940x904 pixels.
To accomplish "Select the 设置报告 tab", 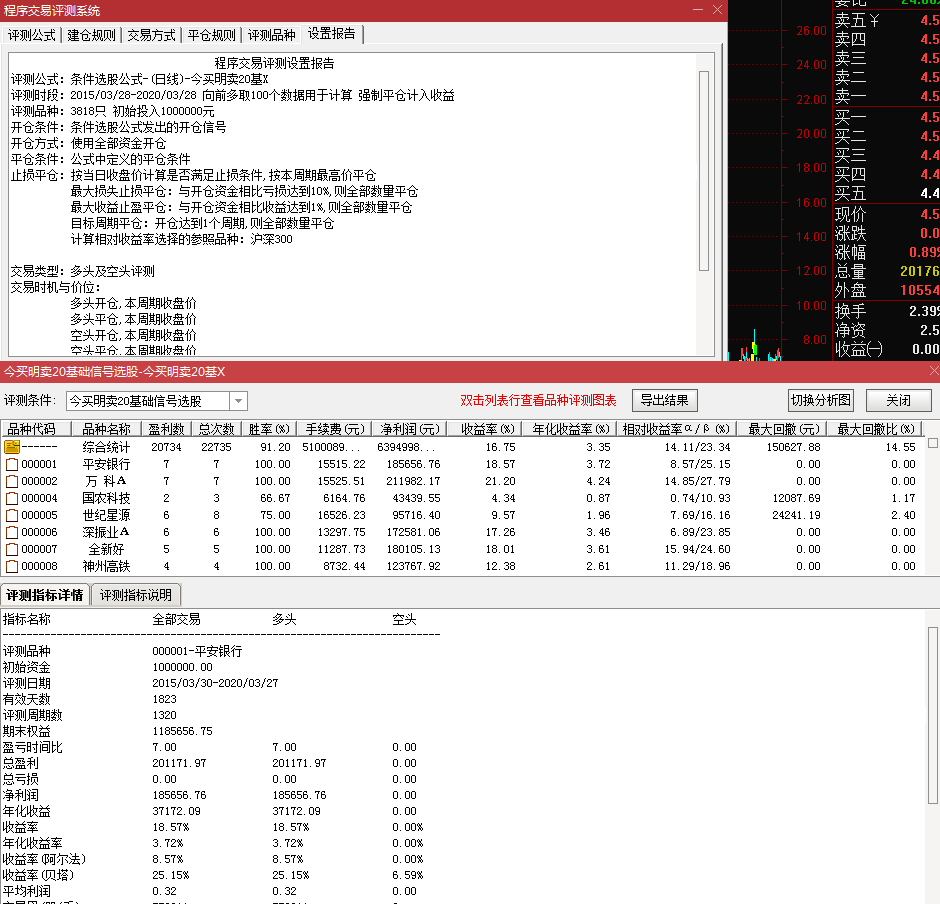I will [x=332, y=34].
